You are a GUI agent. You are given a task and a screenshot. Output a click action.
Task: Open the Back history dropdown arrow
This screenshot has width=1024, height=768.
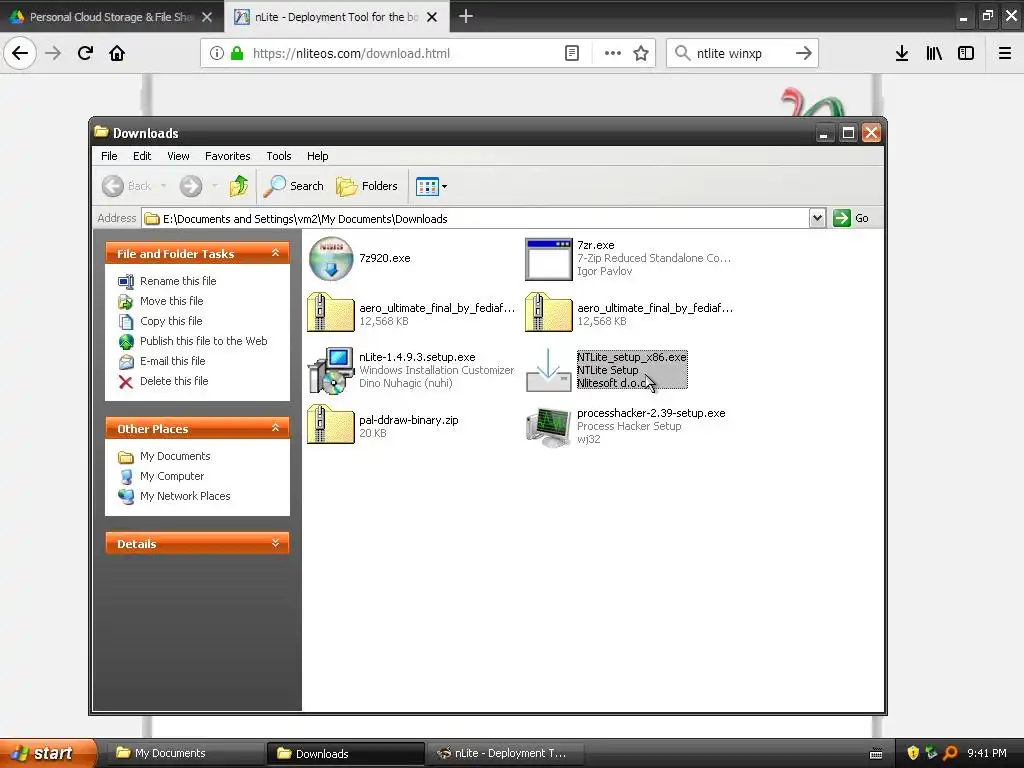[163, 186]
